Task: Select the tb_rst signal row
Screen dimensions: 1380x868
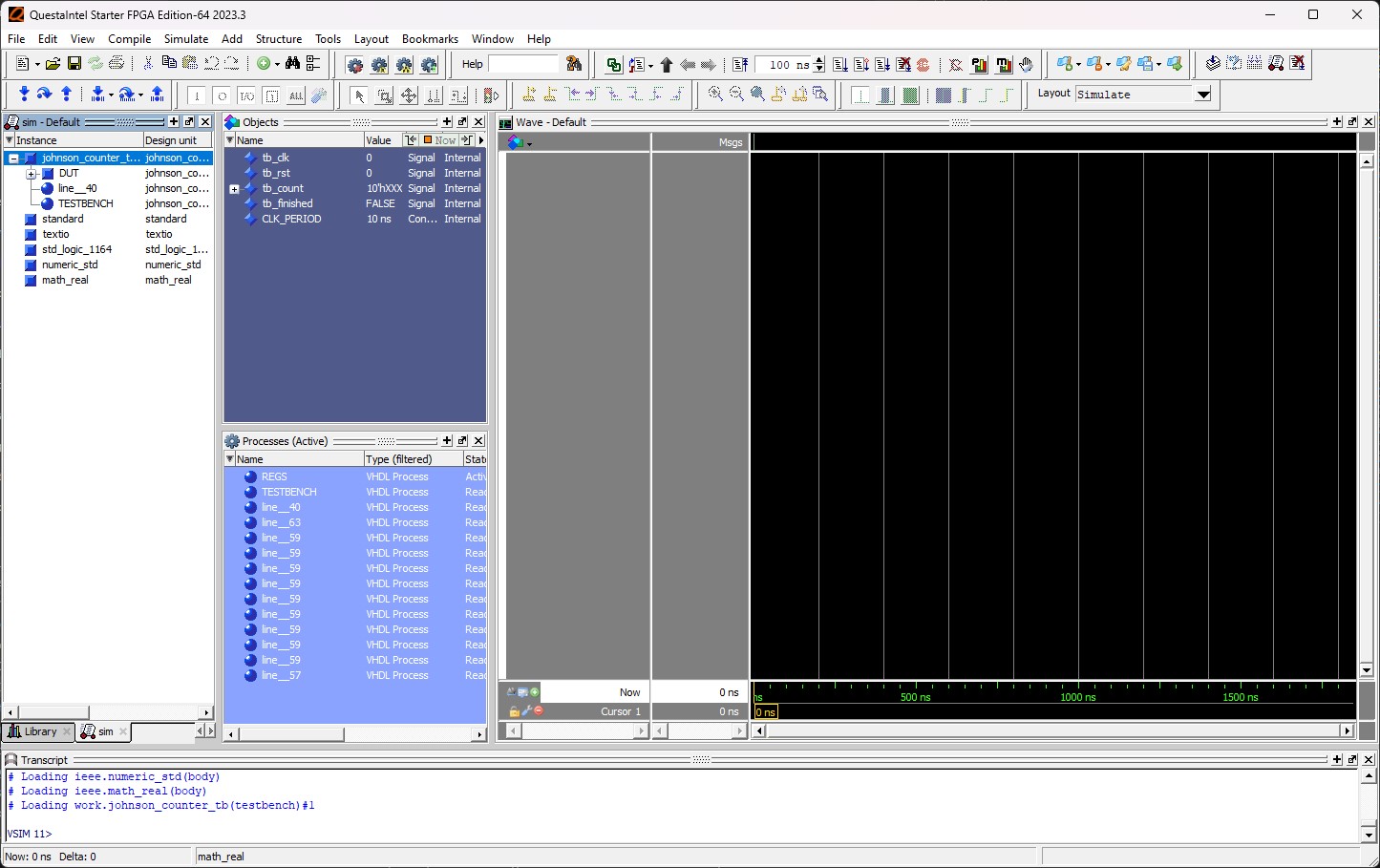Action: coord(354,174)
